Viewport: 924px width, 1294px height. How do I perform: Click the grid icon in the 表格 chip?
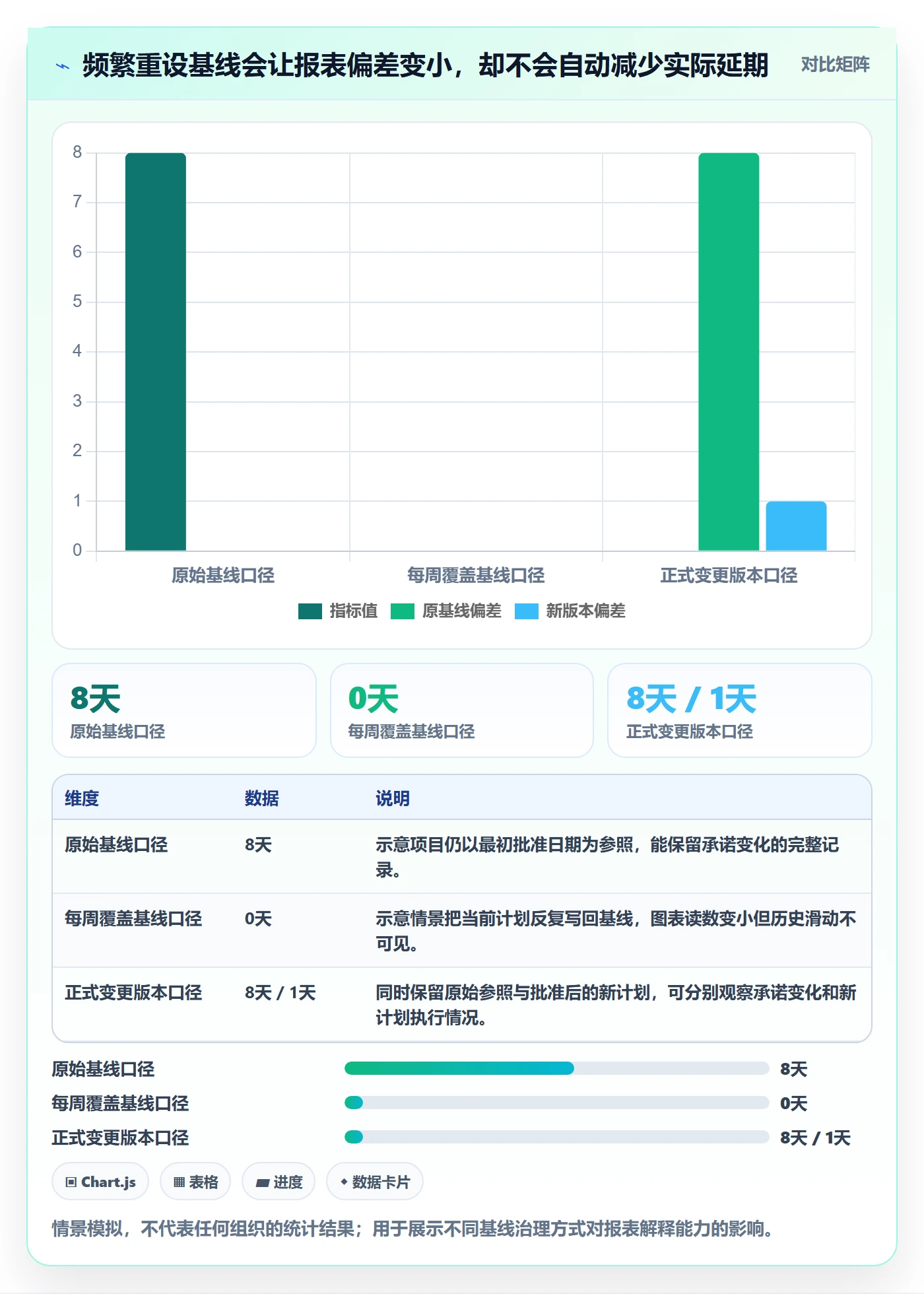179,1182
